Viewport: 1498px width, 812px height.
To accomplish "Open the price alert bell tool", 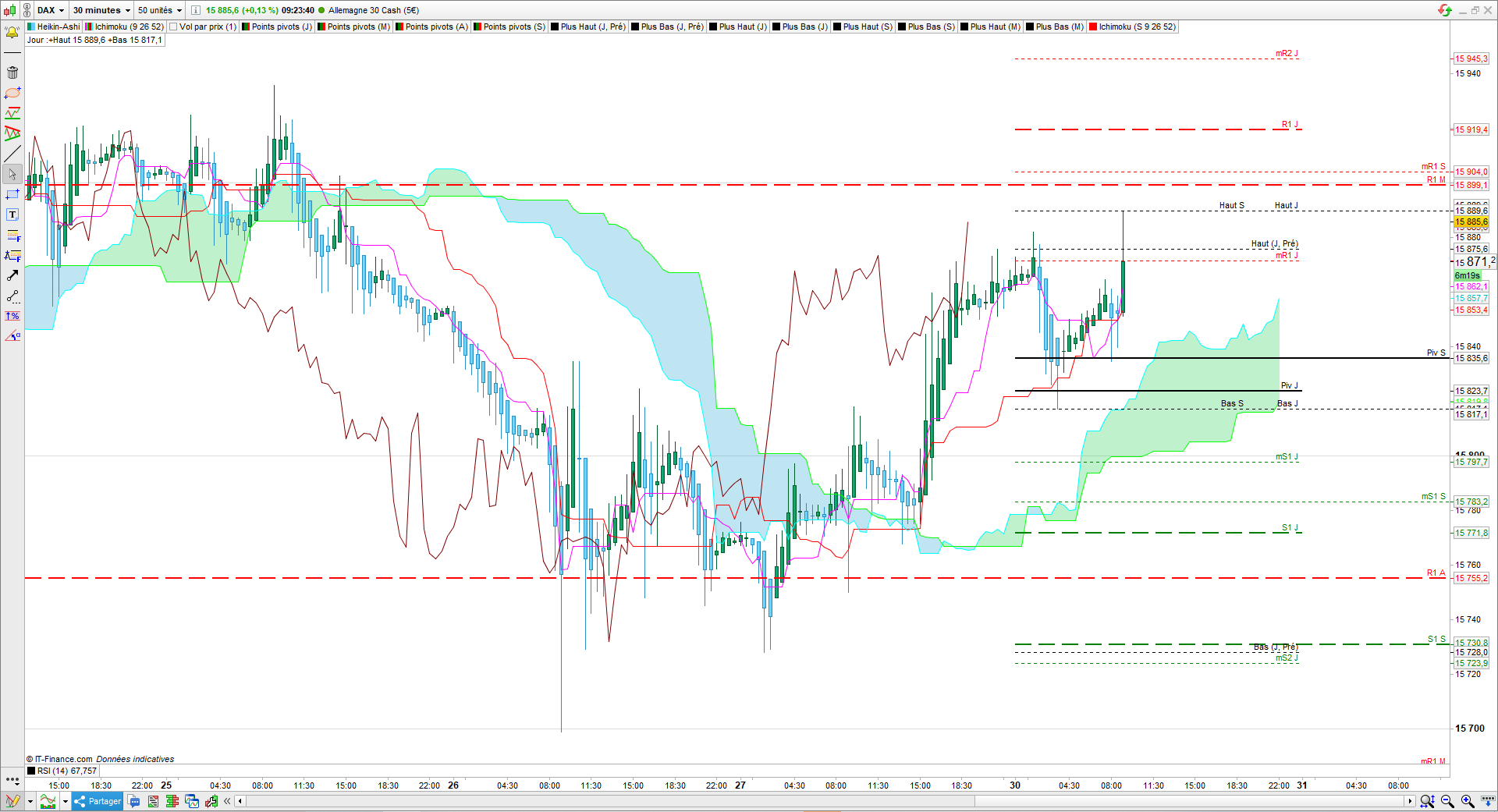I will coord(12,33).
